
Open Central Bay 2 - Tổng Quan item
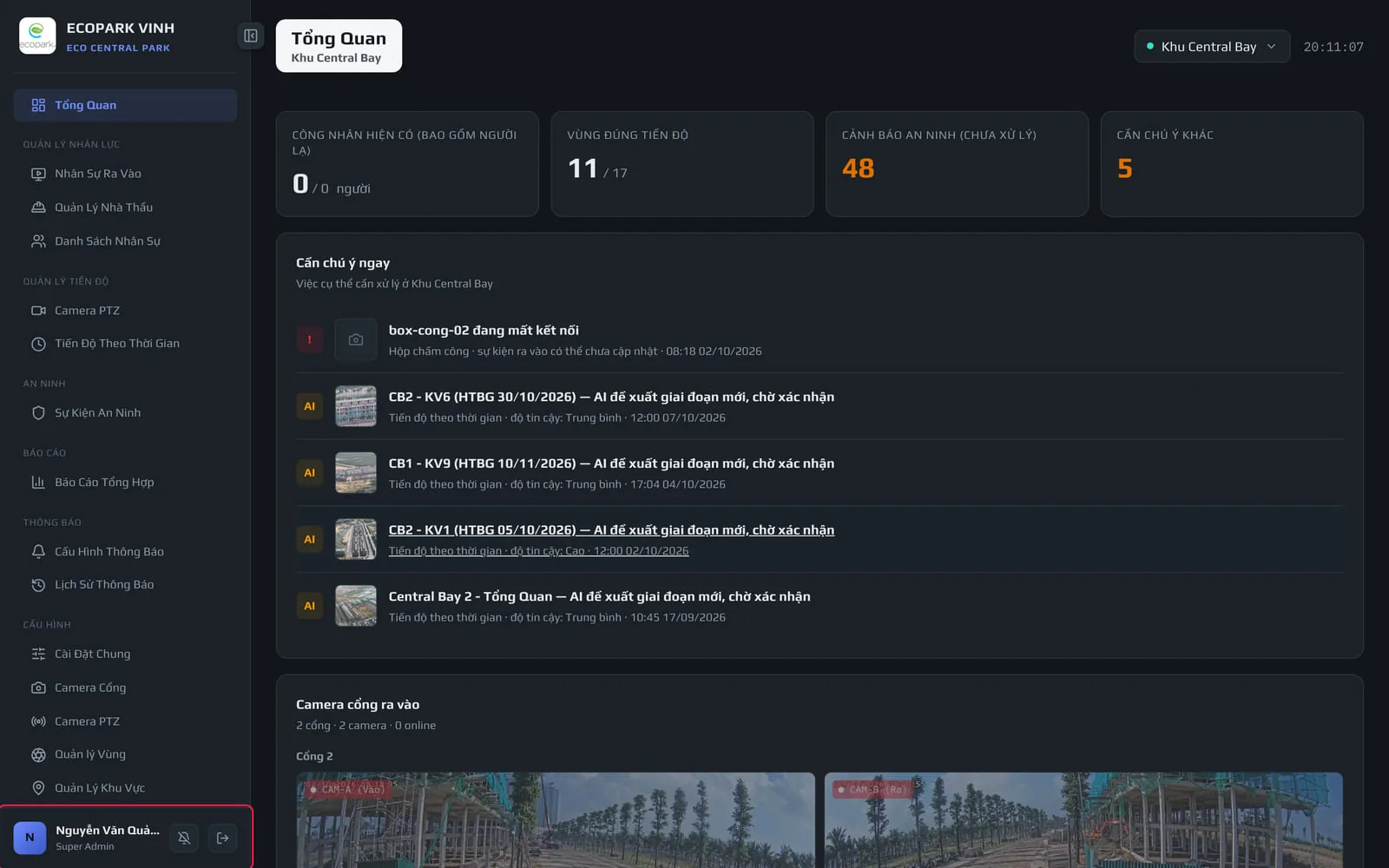[x=820, y=606]
